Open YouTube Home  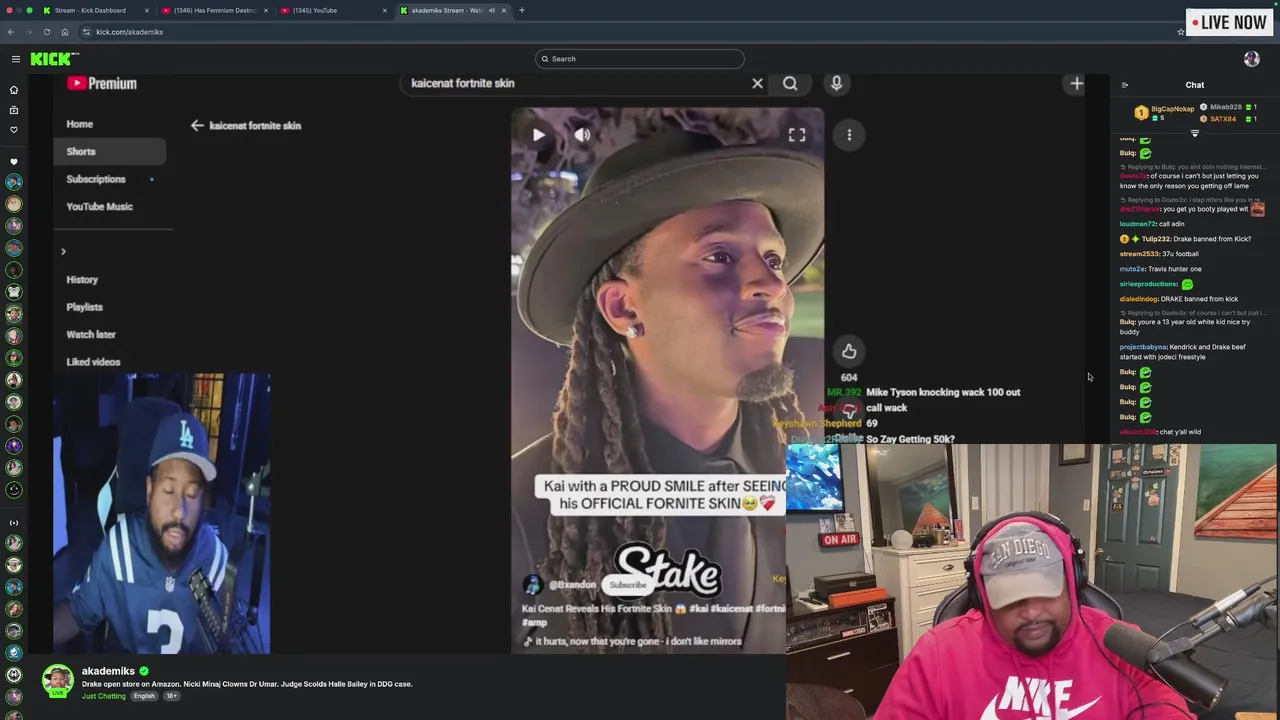tap(80, 124)
